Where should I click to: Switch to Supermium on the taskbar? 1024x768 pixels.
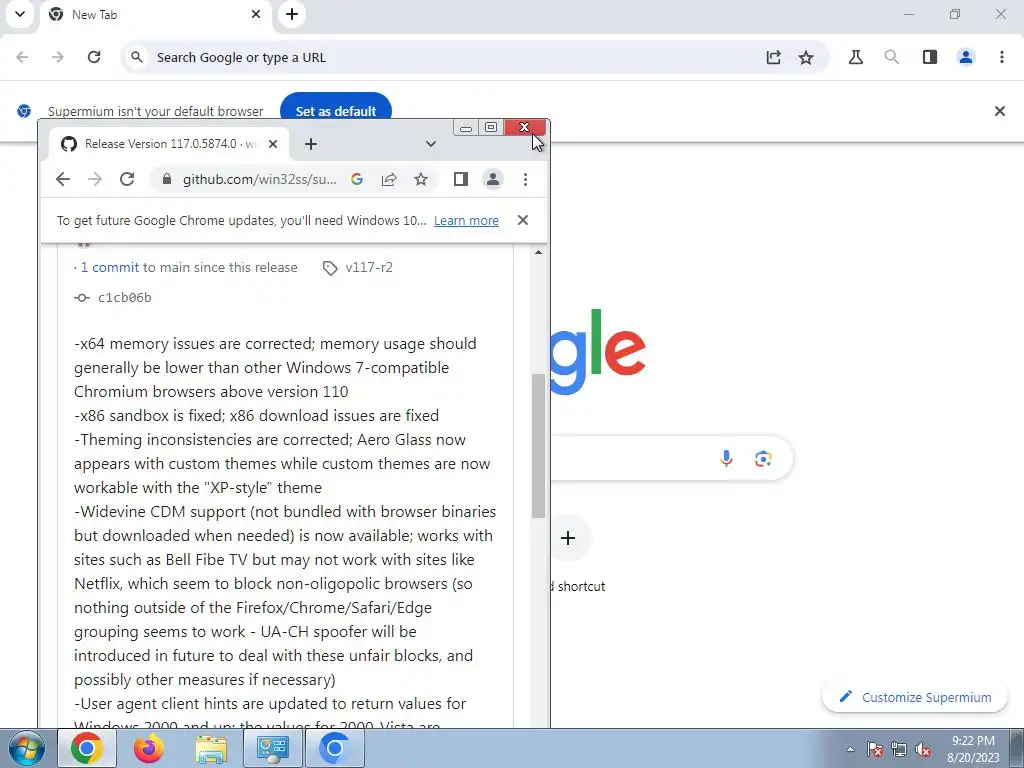point(334,748)
